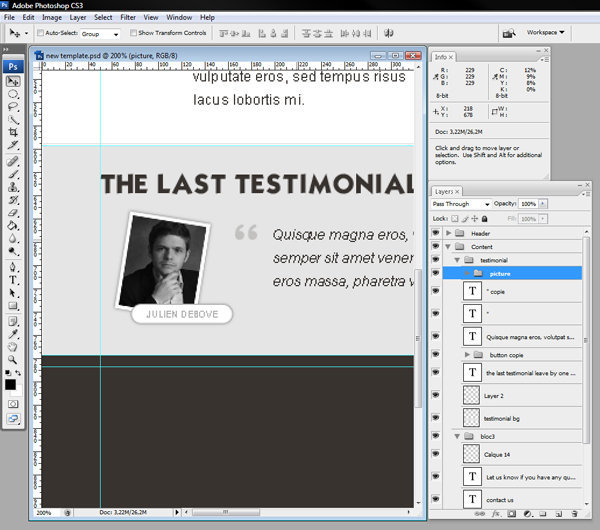Select the Pen tool
Screen dimensions: 600x530
click(x=13, y=267)
